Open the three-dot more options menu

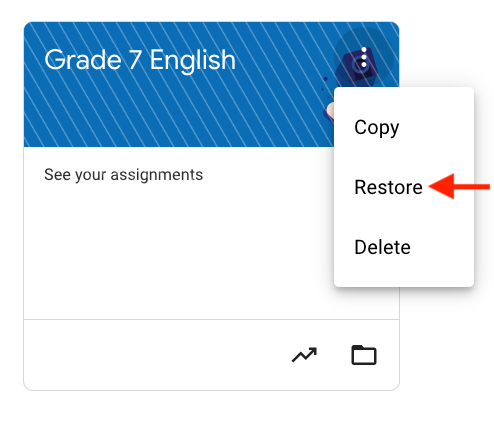point(364,59)
